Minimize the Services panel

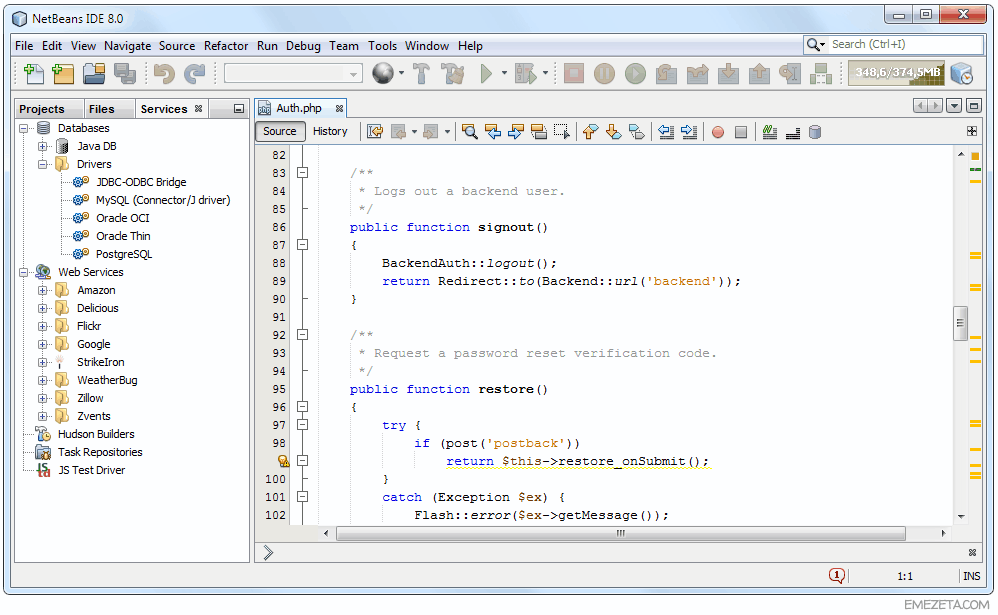coord(239,109)
